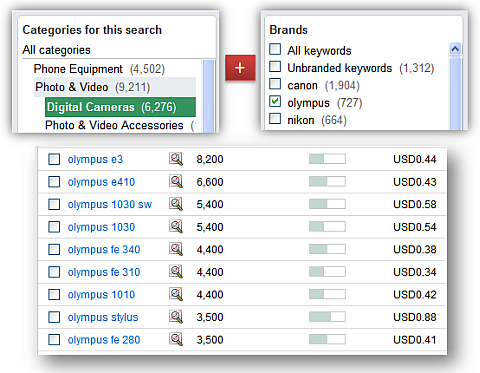Screen dimensions: 480x373
Task: Click the olympus e410 keyword link
Action: (x=101, y=182)
